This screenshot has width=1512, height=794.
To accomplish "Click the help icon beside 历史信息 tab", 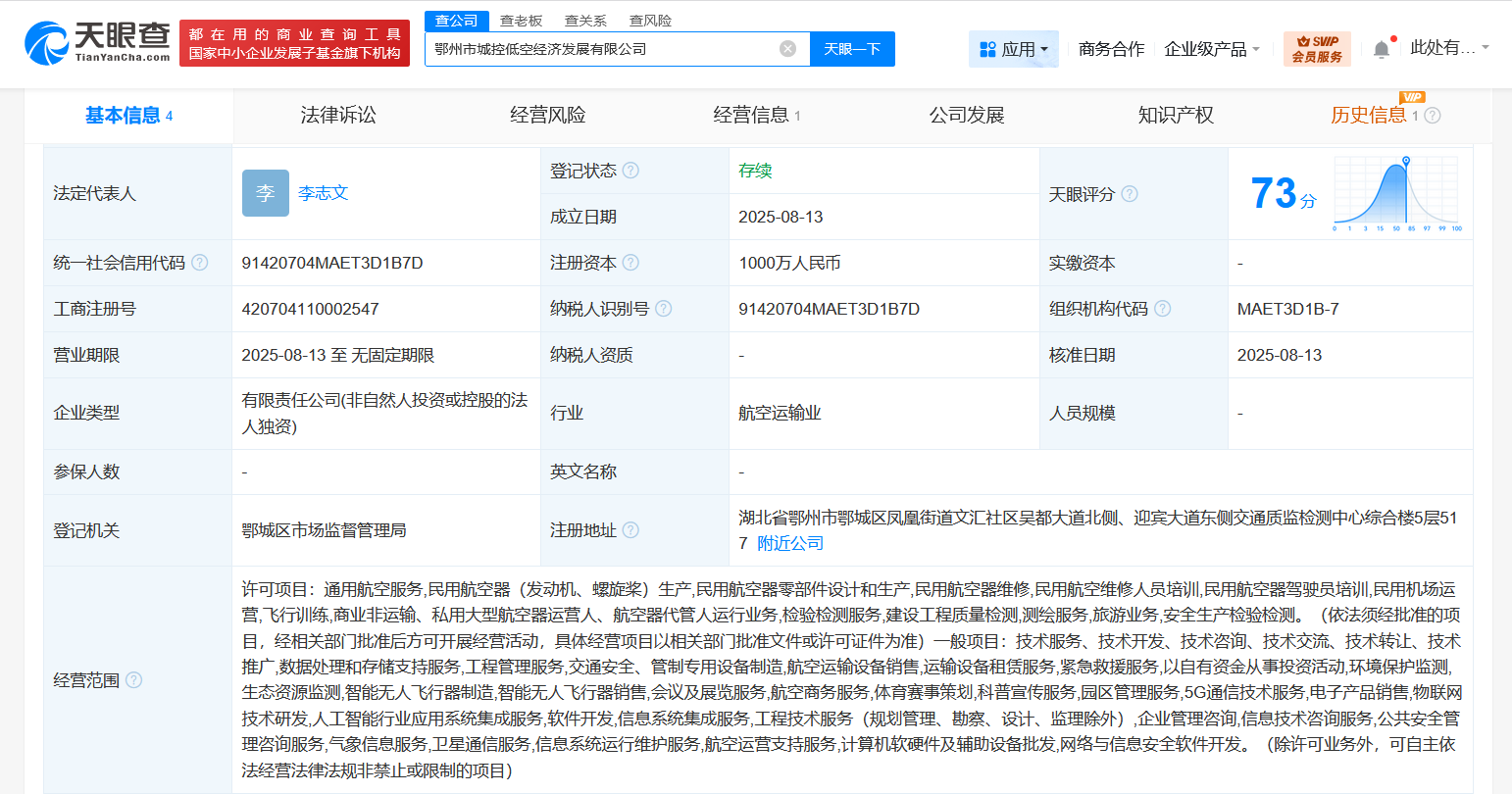I will click(x=1433, y=116).
